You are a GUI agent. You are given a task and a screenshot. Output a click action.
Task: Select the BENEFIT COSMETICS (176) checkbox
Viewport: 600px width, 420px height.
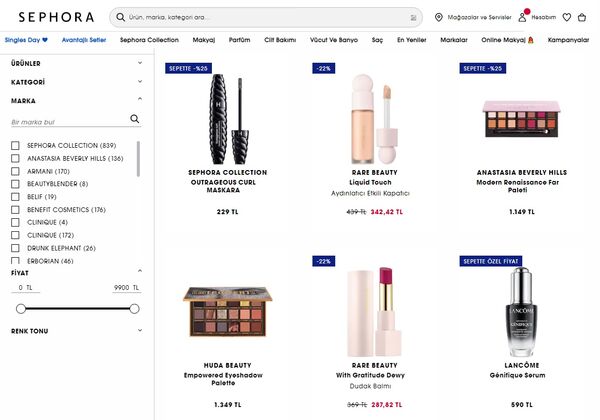pos(15,210)
